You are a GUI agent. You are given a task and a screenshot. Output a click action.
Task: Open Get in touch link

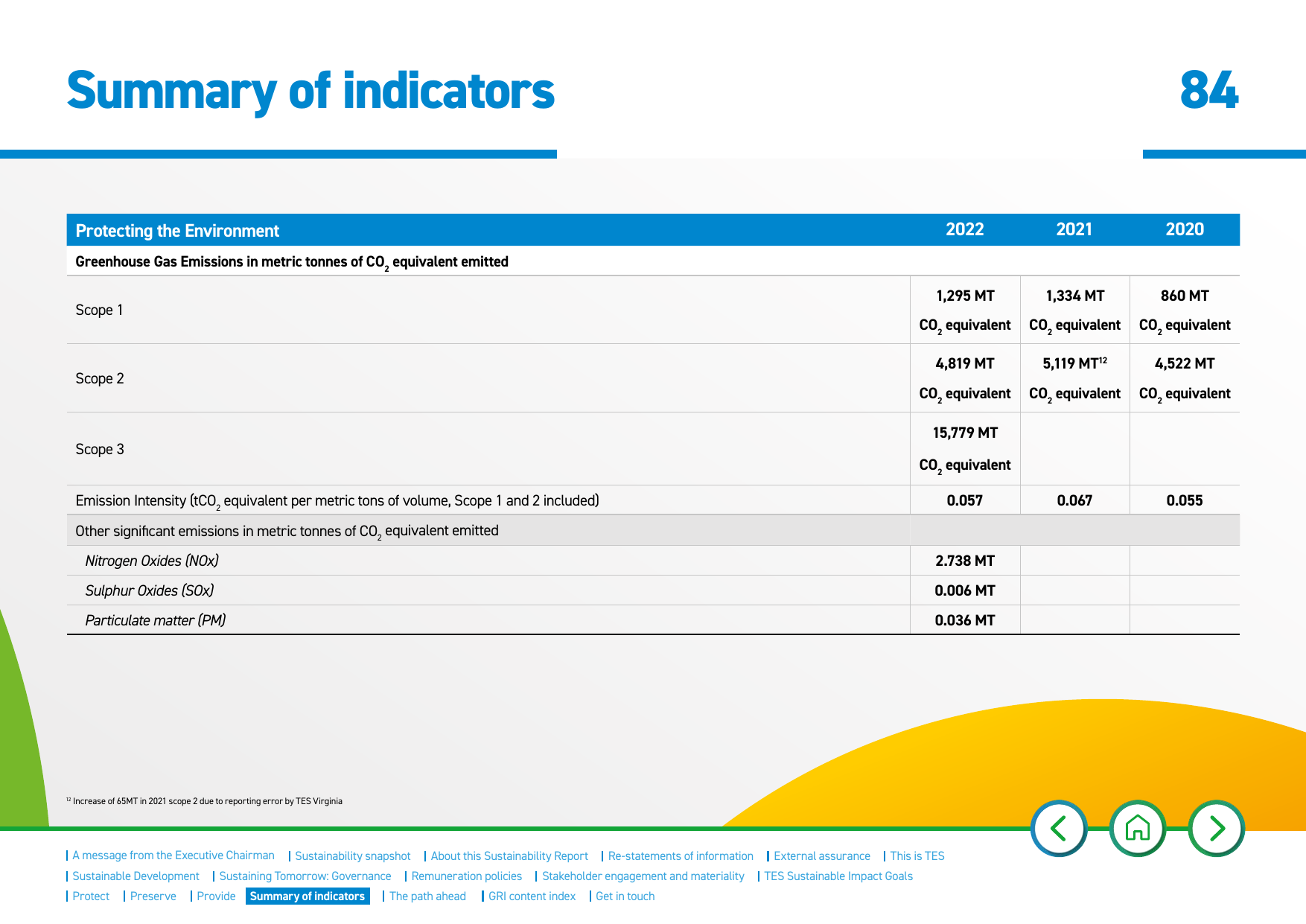625,896
